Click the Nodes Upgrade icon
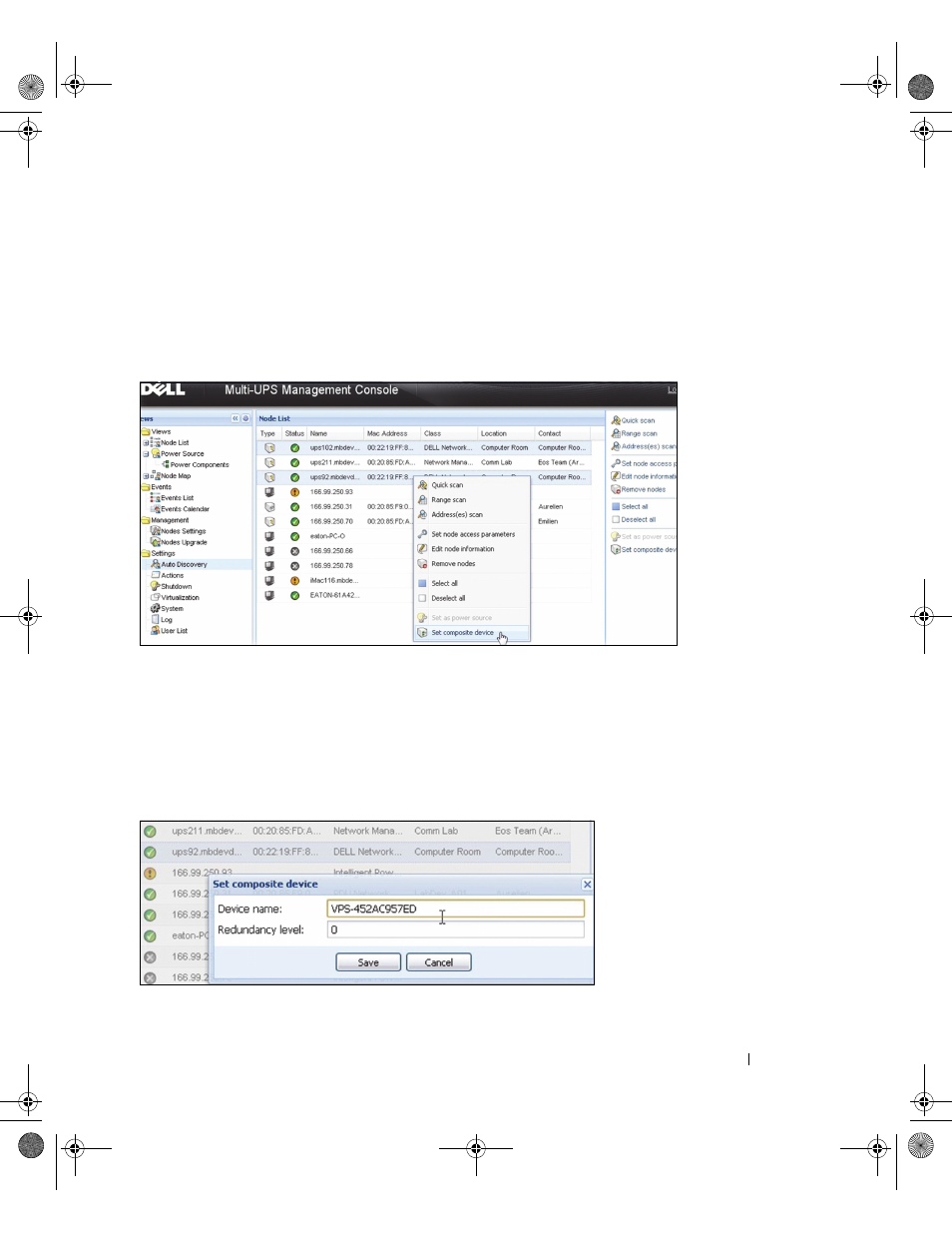Image resolution: width=952 pixels, height=1233 pixels. (156, 542)
